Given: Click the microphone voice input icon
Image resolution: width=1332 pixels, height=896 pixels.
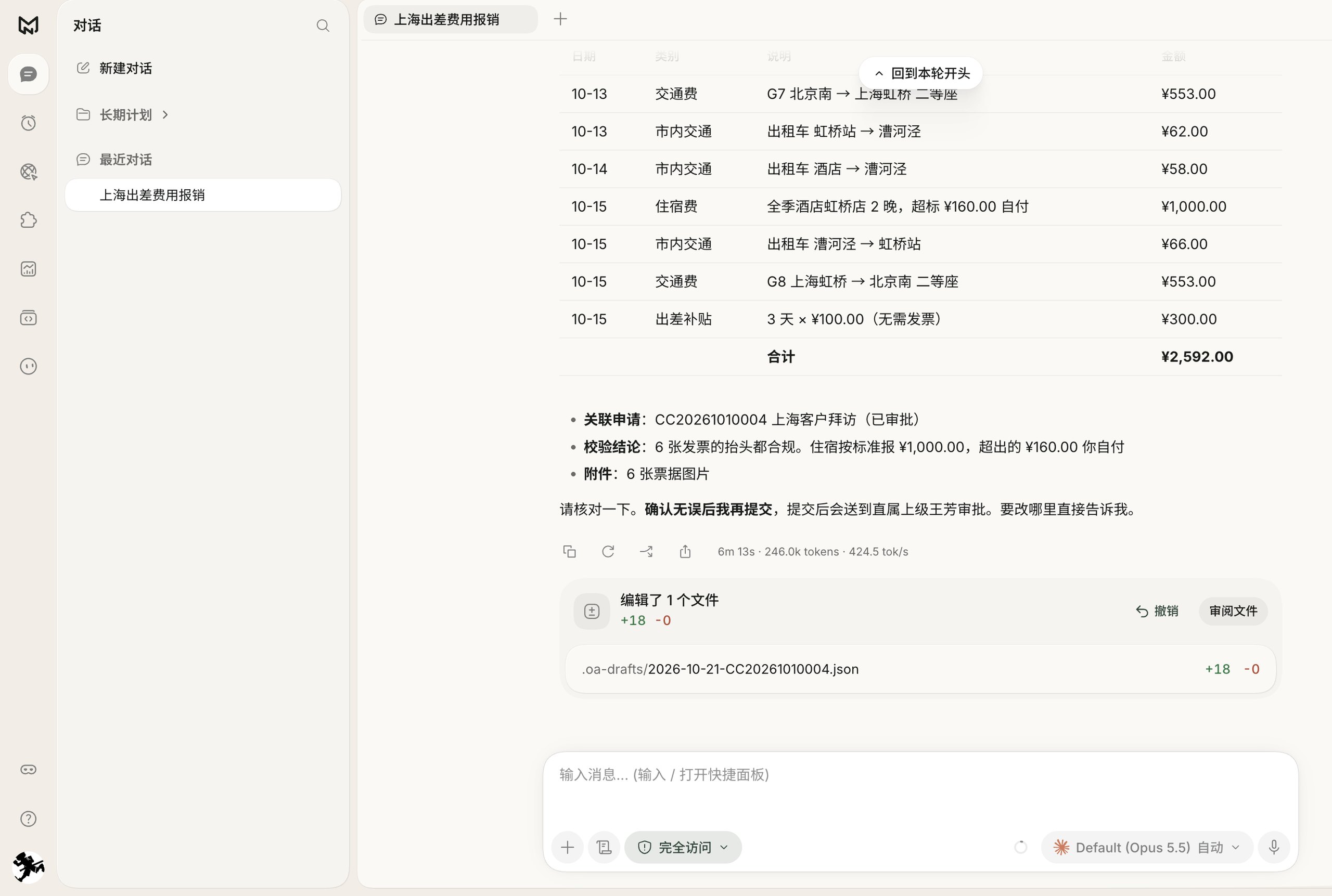Looking at the screenshot, I should [x=1274, y=847].
